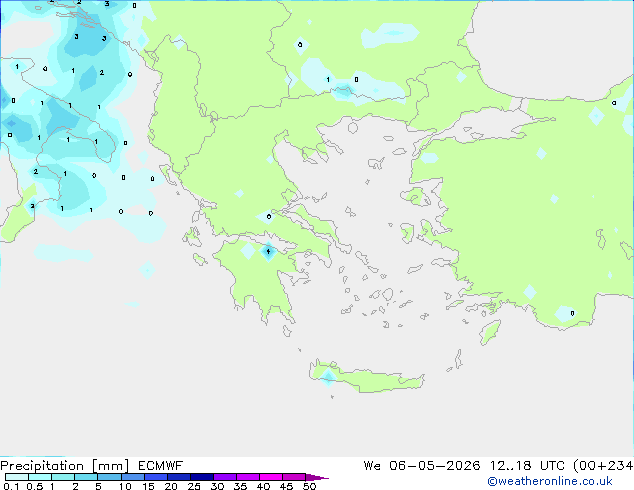Click the above-50 mm legend arrow tip
634x490 pixels.
317,477
